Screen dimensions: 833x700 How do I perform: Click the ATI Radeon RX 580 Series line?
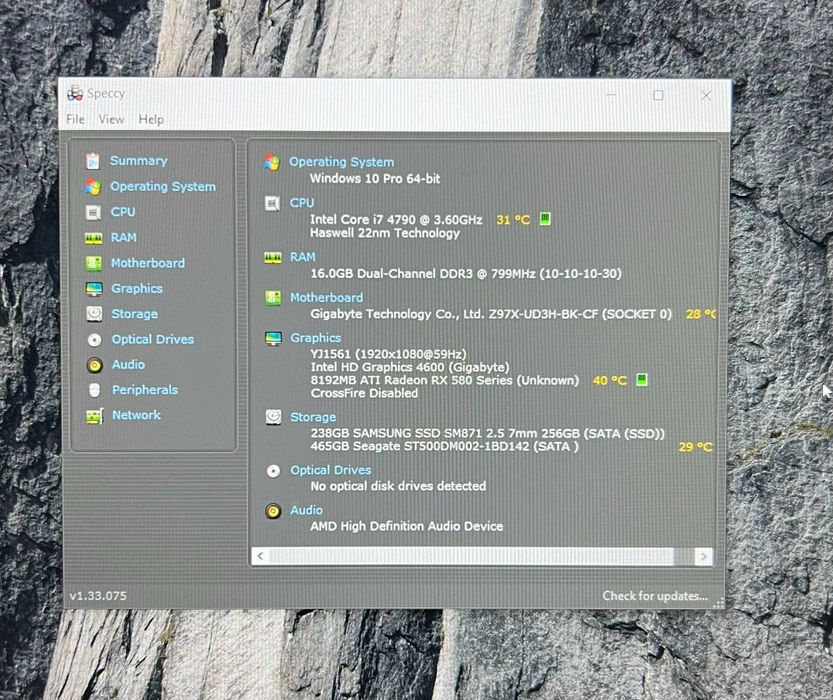click(x=445, y=380)
